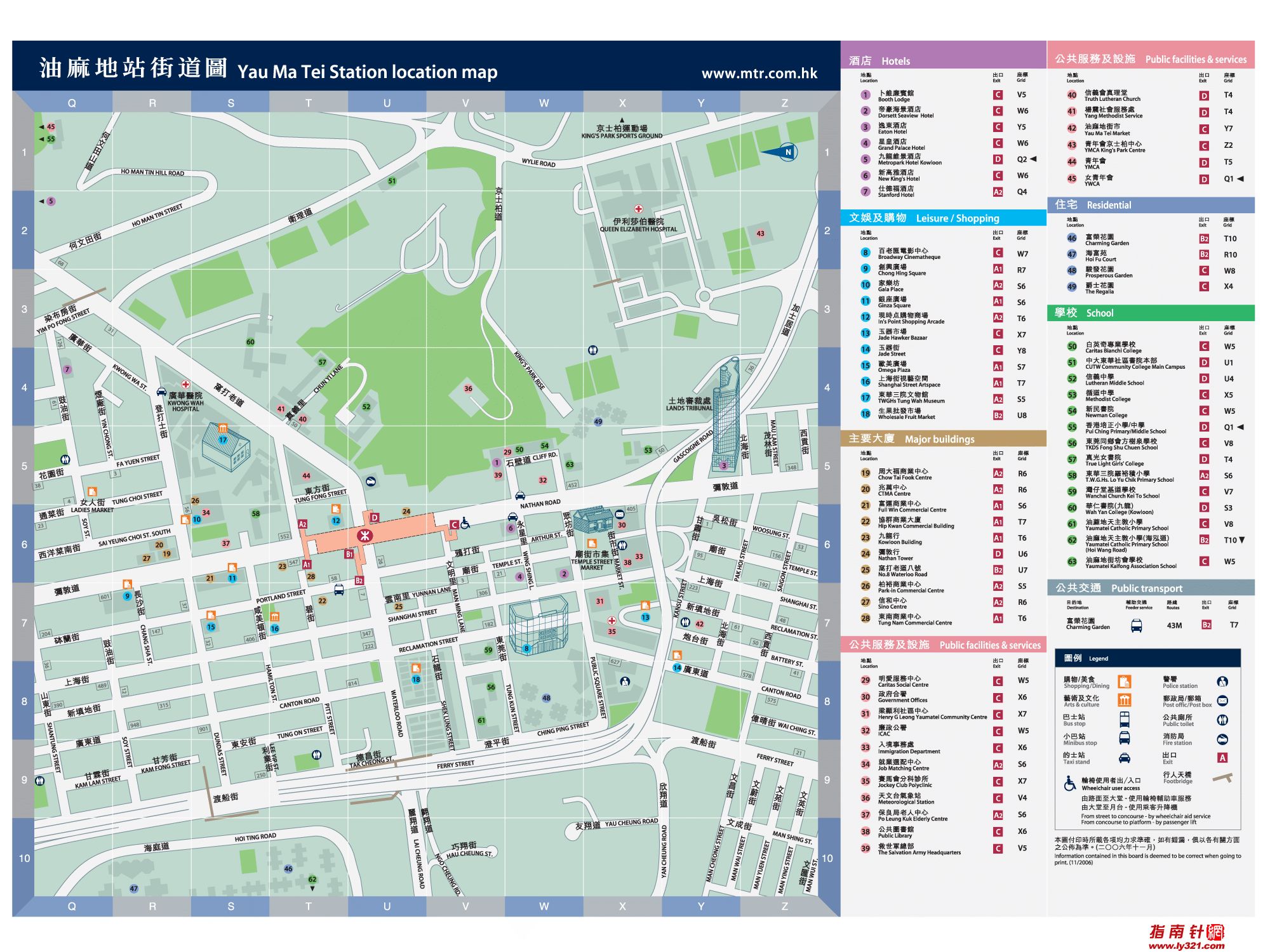1270x952 pixels.
Task: Click the Kwong Wah Hospital red cross
Action: coord(185,385)
